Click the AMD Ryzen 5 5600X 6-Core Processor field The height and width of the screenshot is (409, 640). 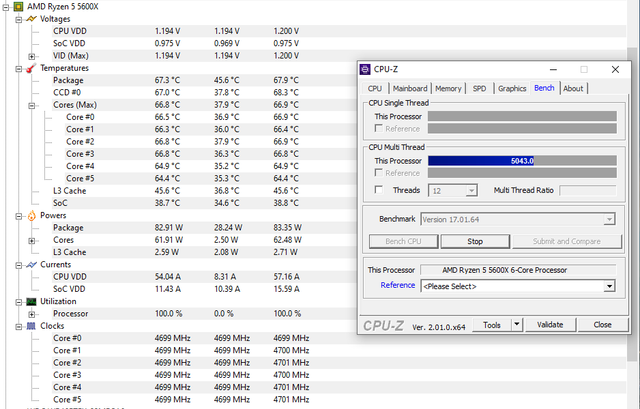pos(518,270)
